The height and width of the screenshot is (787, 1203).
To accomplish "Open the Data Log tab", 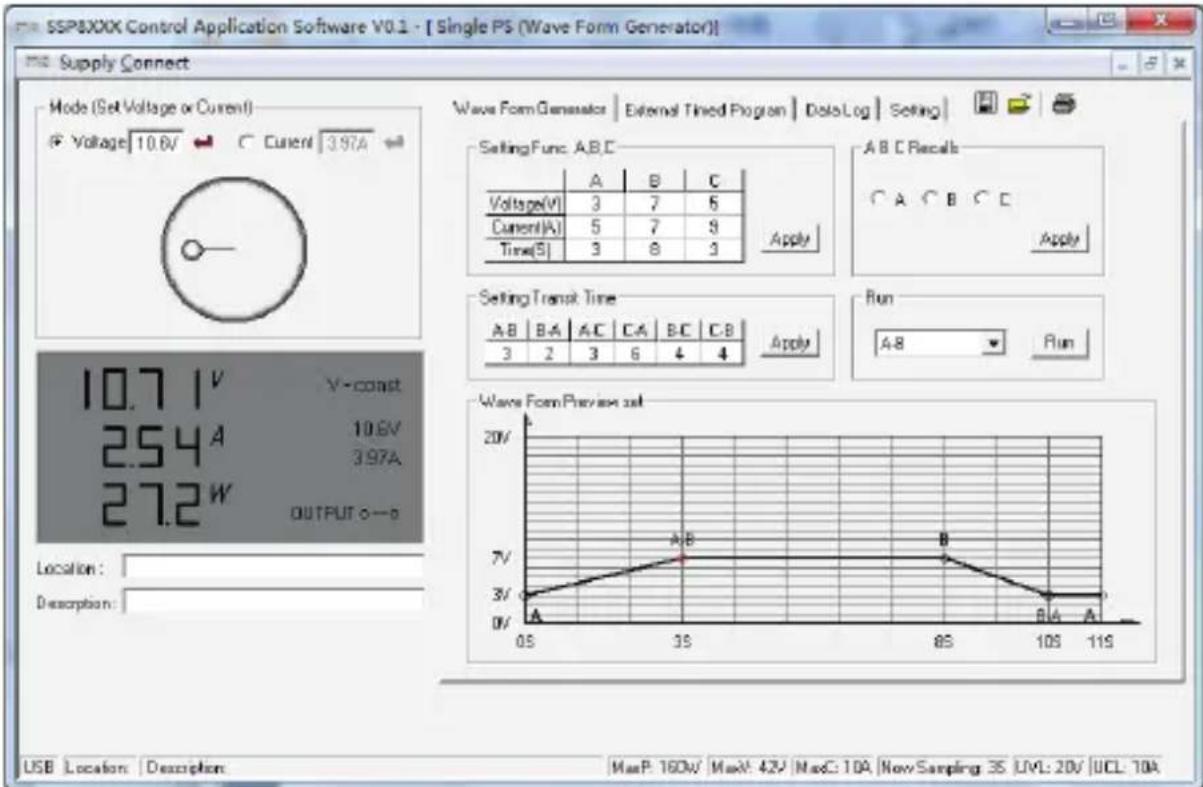I will coord(838,109).
